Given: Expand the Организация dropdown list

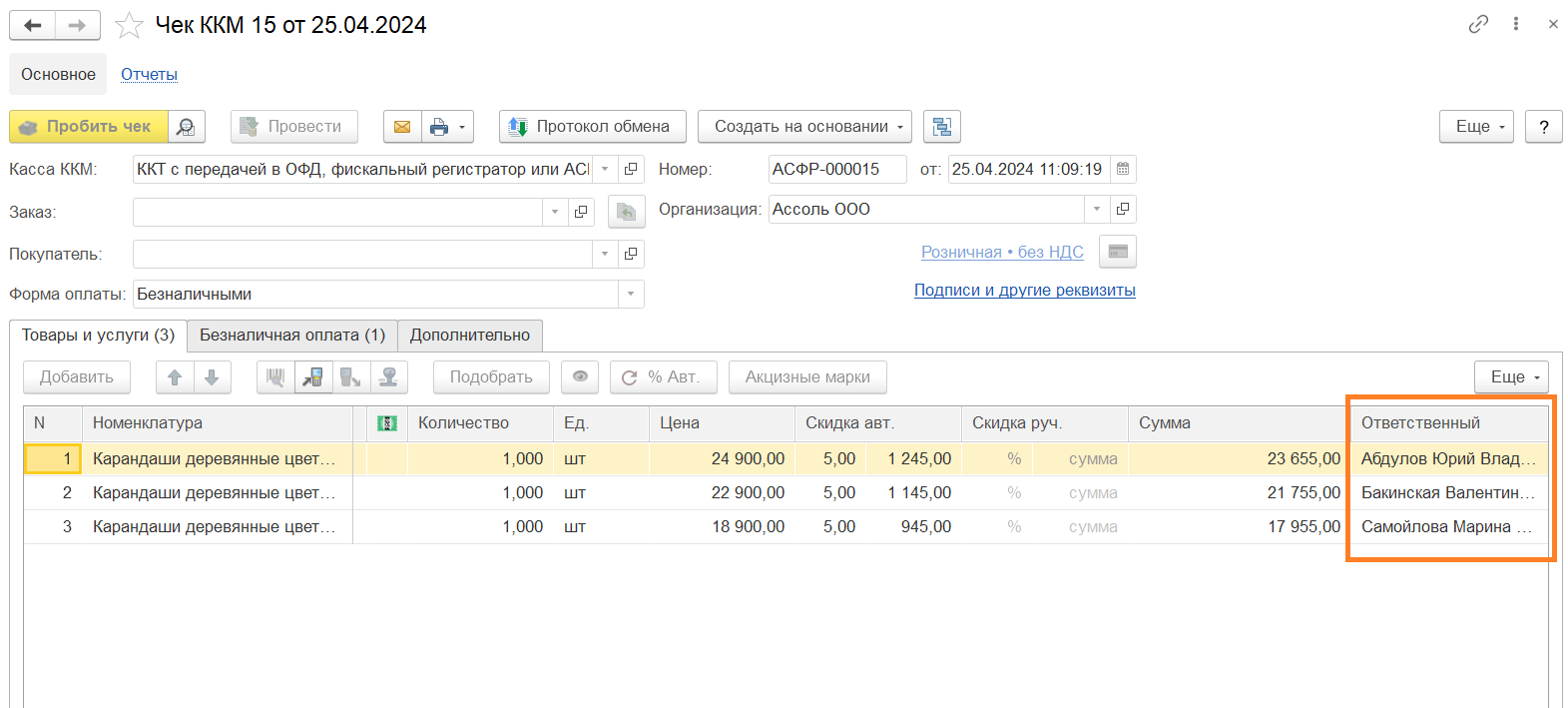Looking at the screenshot, I should pos(1096,210).
